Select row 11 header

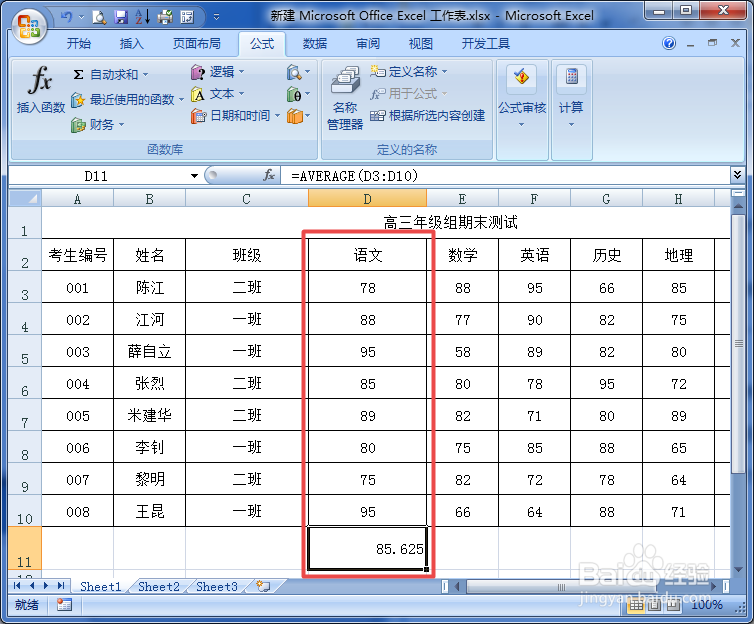[25, 549]
